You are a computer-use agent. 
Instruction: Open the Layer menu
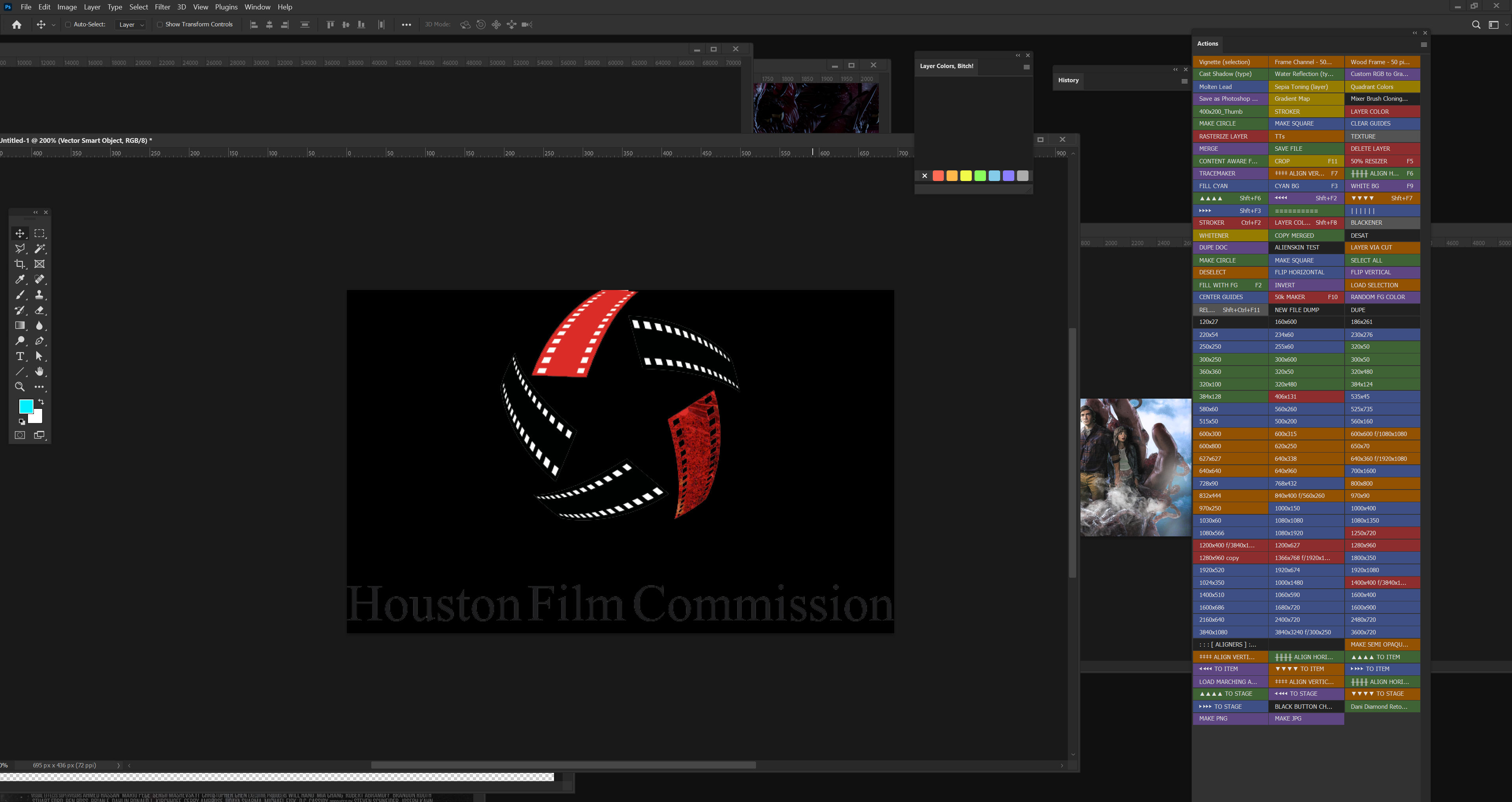click(x=92, y=7)
